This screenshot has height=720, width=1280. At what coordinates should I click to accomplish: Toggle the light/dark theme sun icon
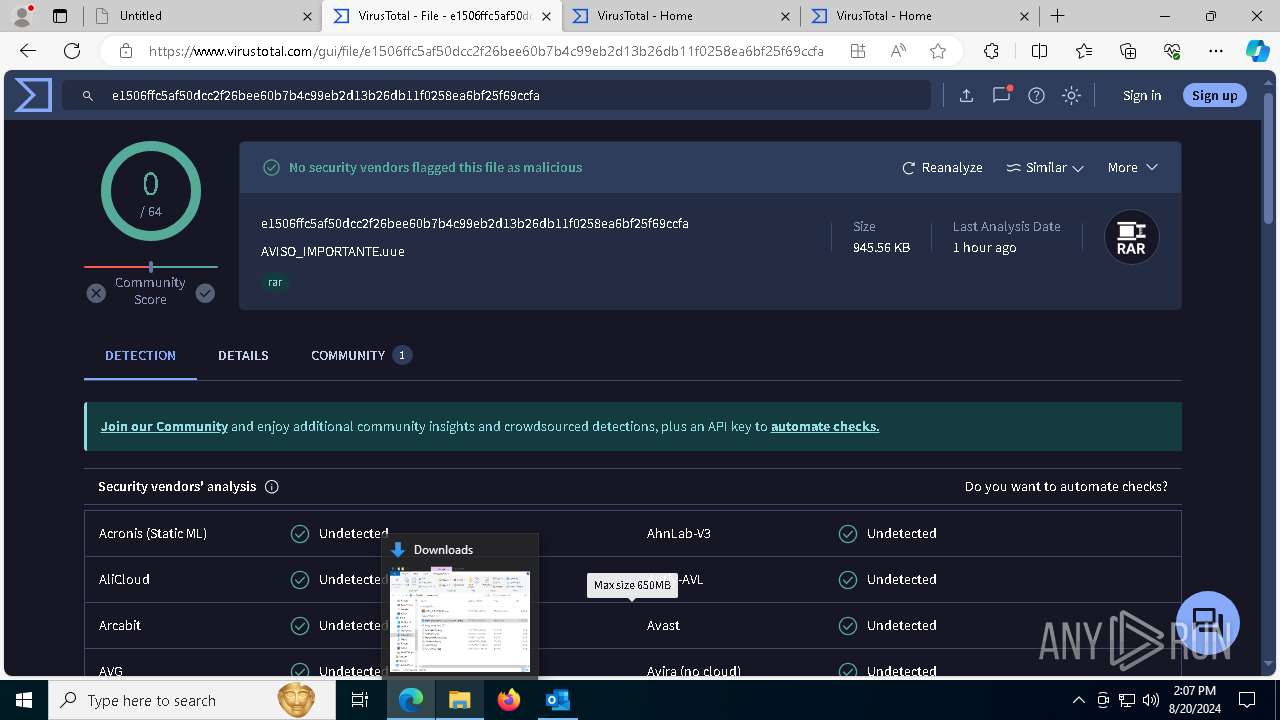[x=1072, y=96]
